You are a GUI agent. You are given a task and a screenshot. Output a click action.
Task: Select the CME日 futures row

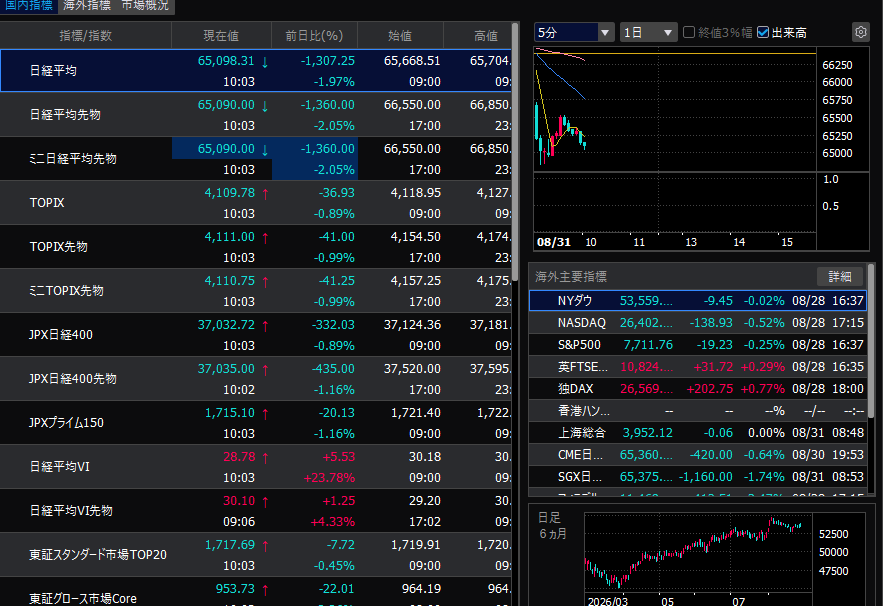tap(698, 454)
